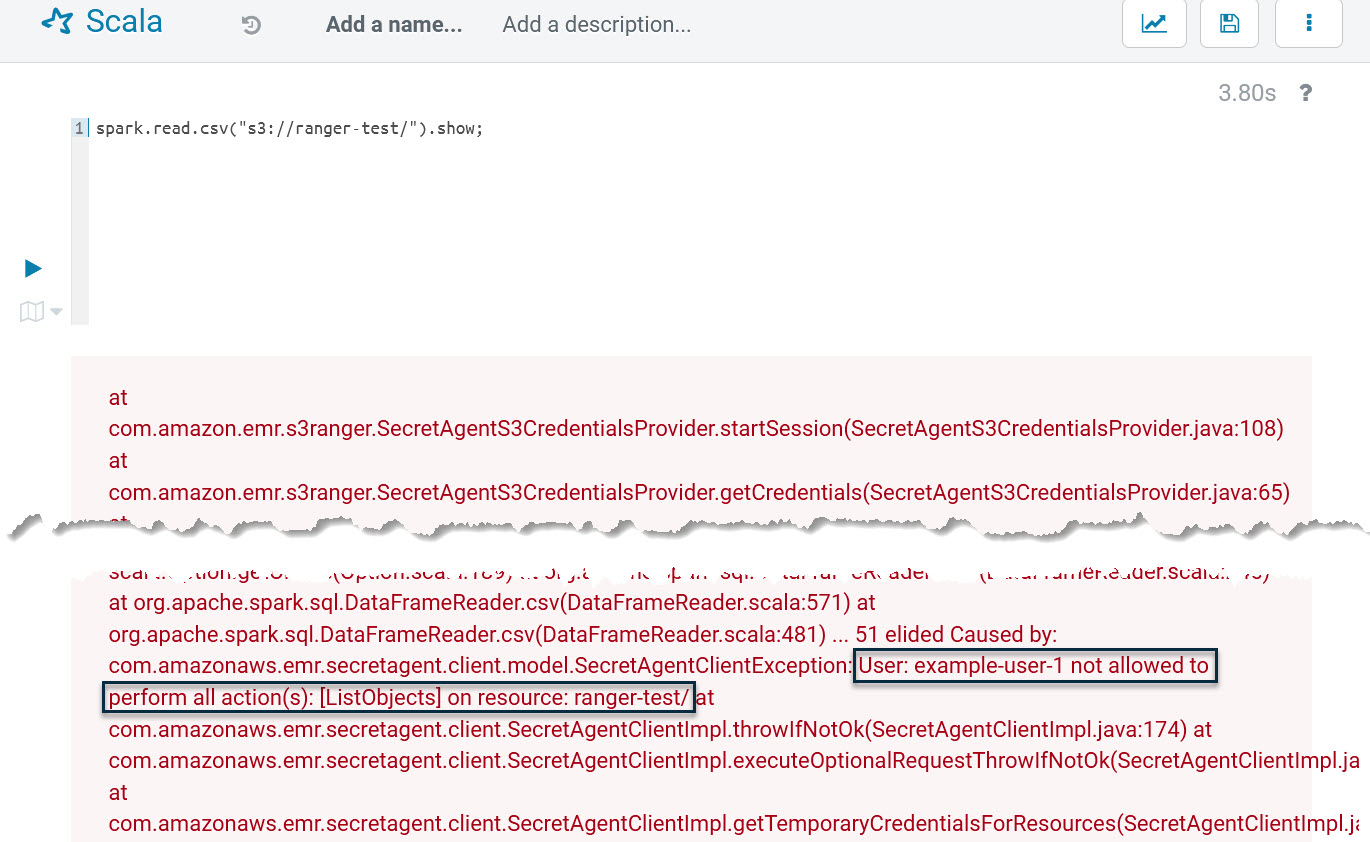Click the highlighted 'User: example-user-1 not allowed' text

pyautogui.click(x=1033, y=666)
